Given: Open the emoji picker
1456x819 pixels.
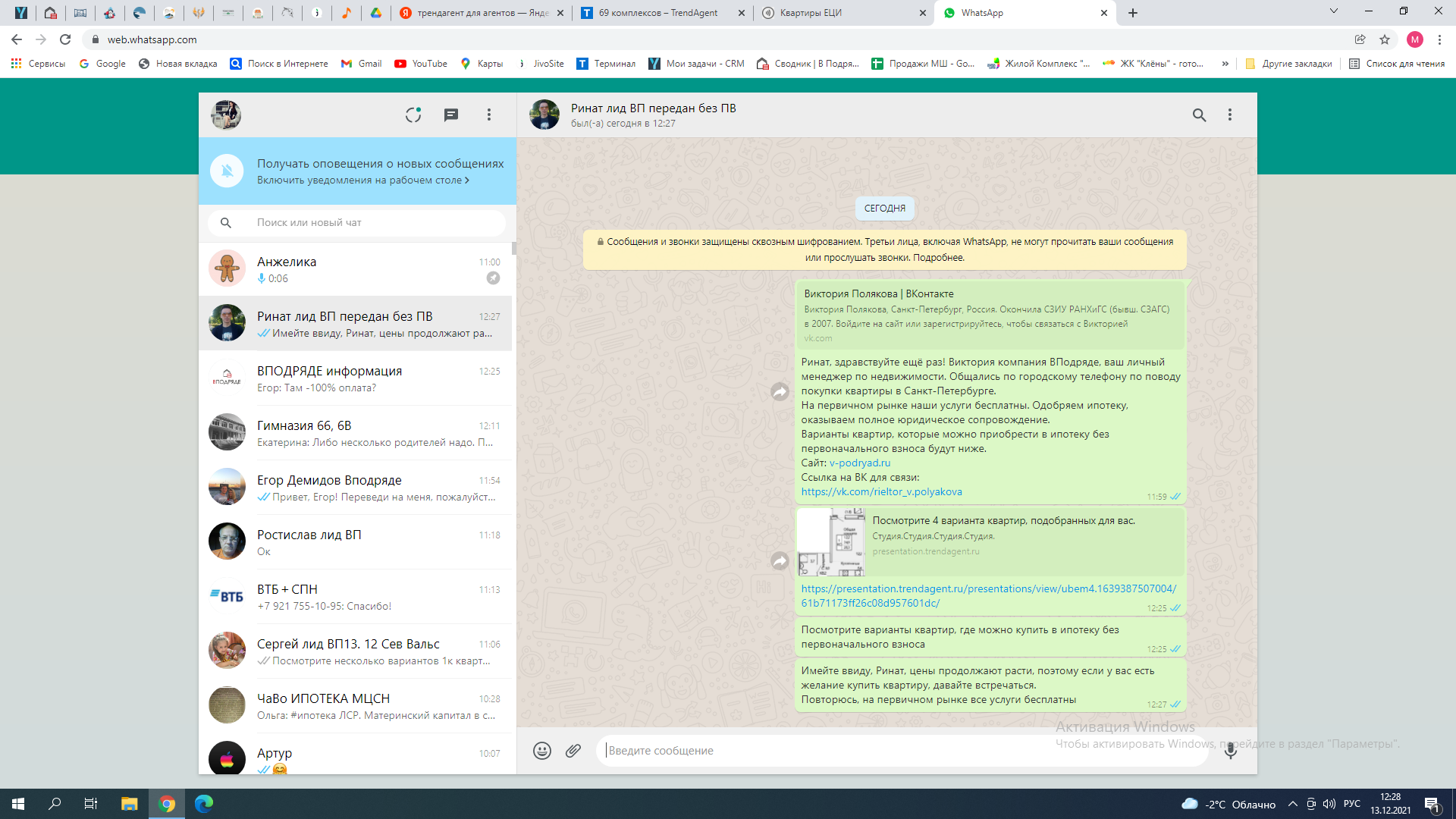Looking at the screenshot, I should click(541, 751).
